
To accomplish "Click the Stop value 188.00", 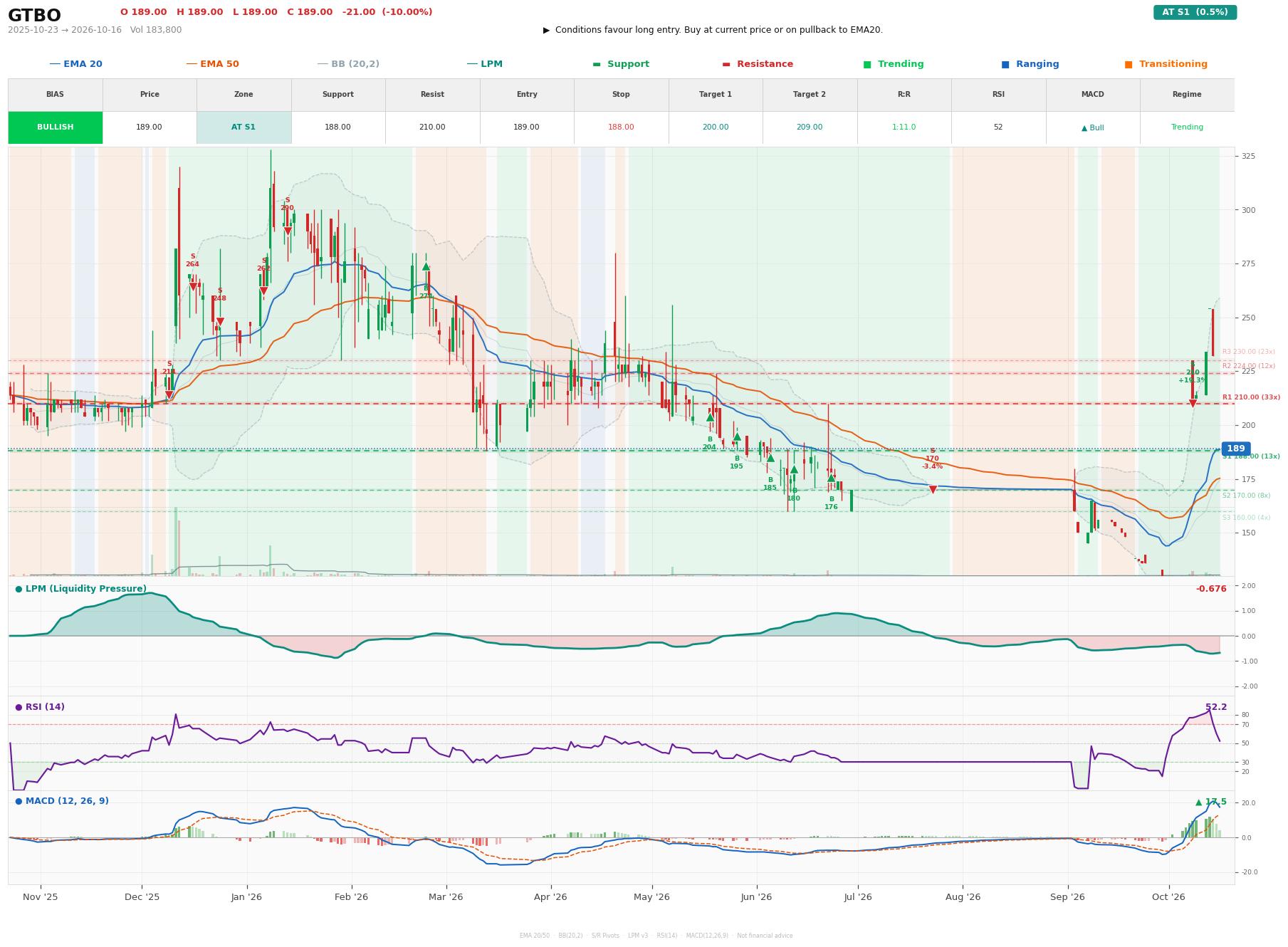I will click(x=621, y=127).
